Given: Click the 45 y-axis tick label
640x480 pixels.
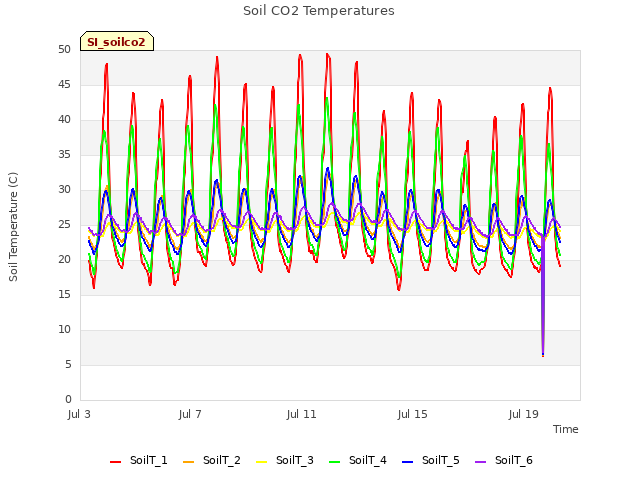Looking at the screenshot, I should [x=64, y=85].
